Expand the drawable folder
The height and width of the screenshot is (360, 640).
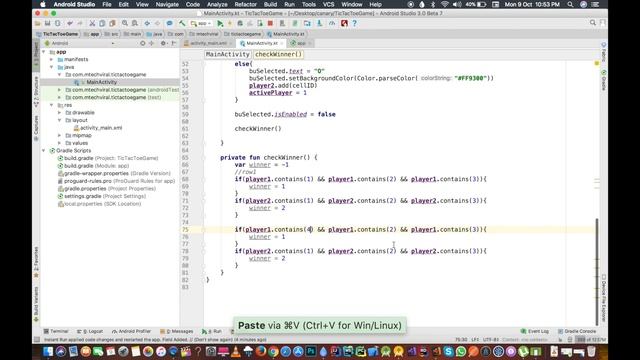60,113
